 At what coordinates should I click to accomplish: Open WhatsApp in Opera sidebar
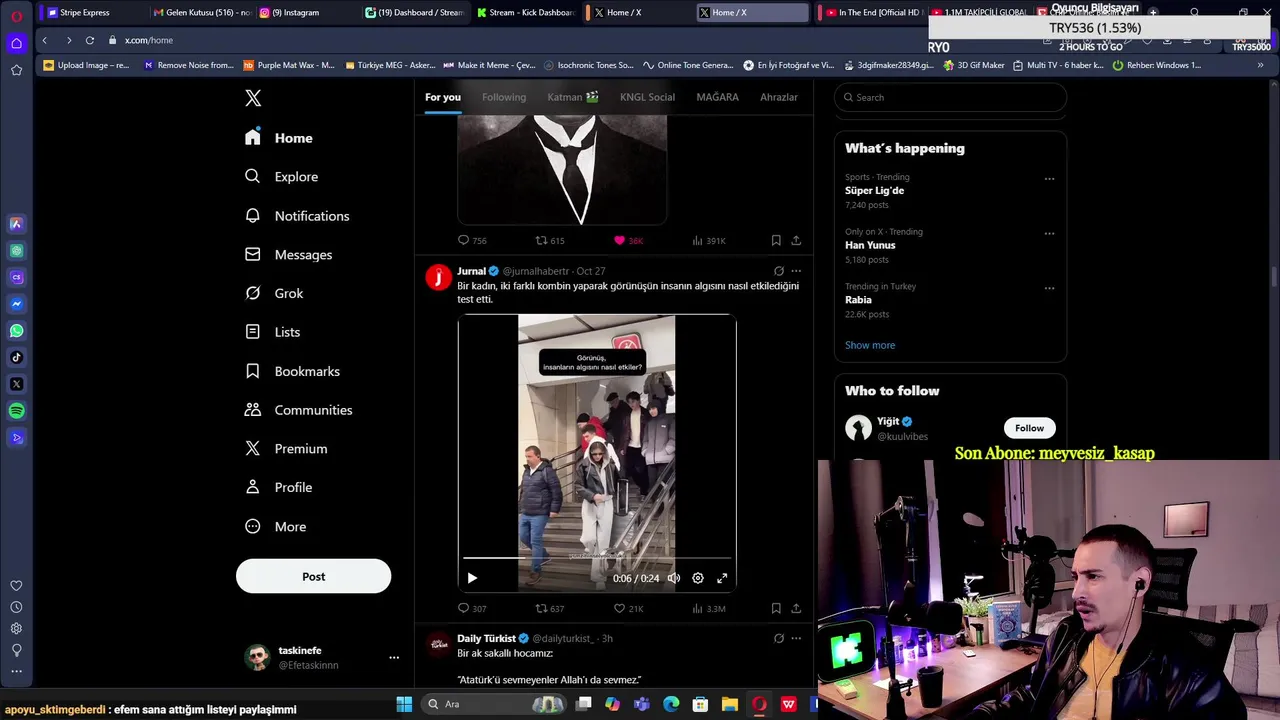click(17, 330)
